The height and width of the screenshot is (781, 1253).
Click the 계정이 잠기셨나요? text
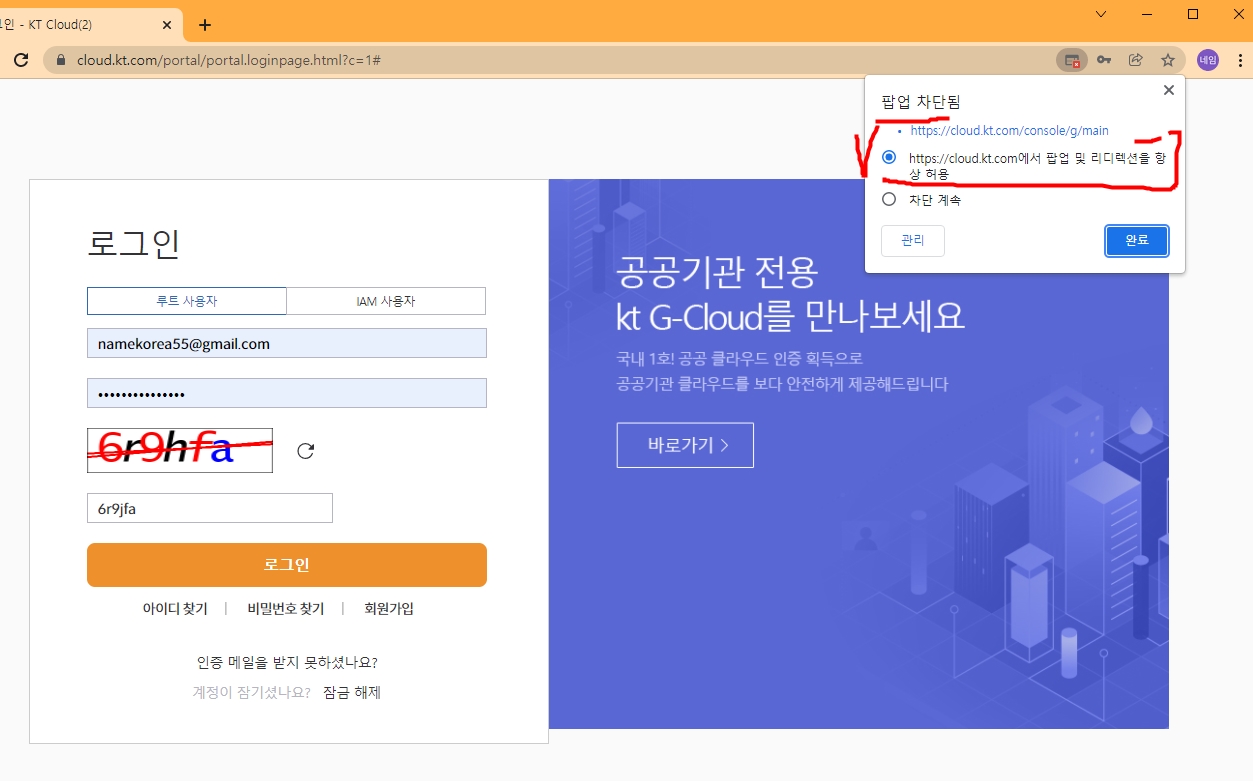coord(252,692)
